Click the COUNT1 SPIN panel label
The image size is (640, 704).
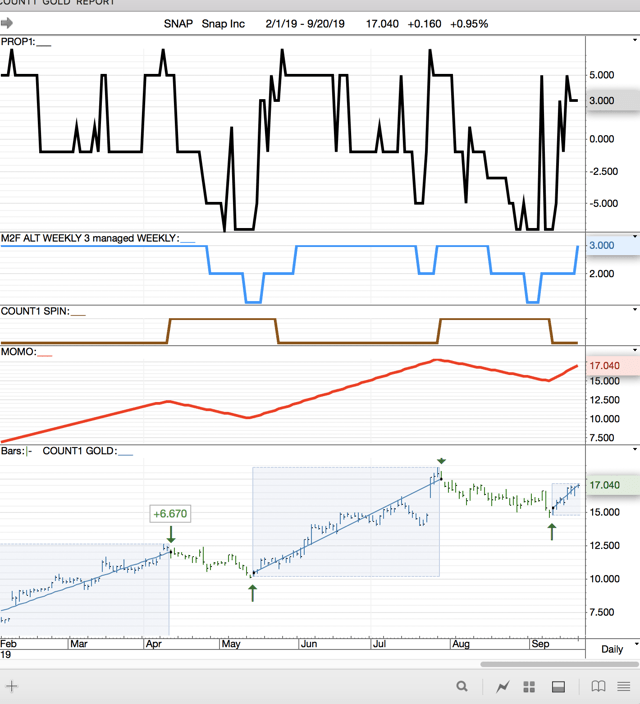(x=35, y=311)
